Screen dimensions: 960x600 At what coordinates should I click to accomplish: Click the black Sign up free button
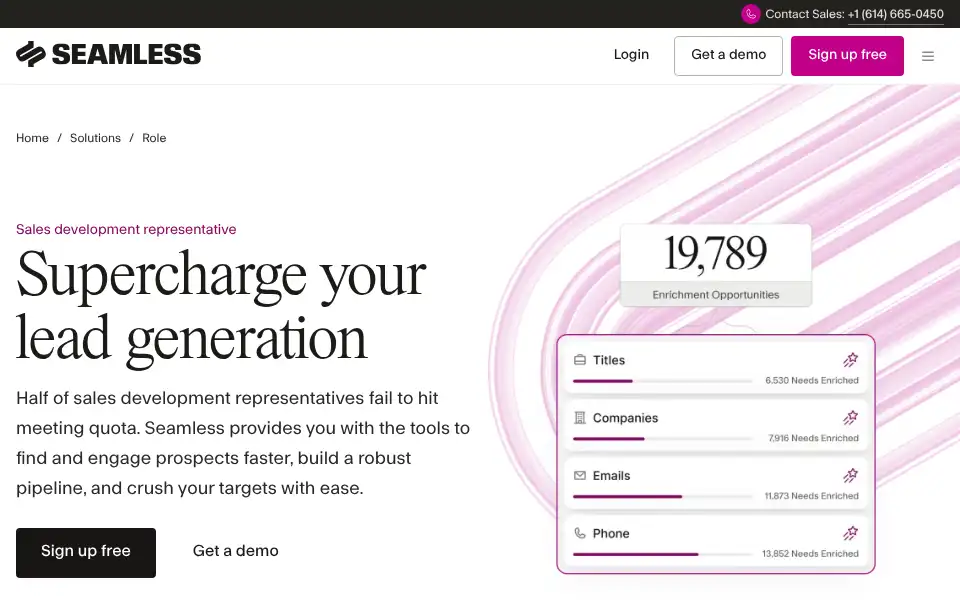(x=86, y=553)
